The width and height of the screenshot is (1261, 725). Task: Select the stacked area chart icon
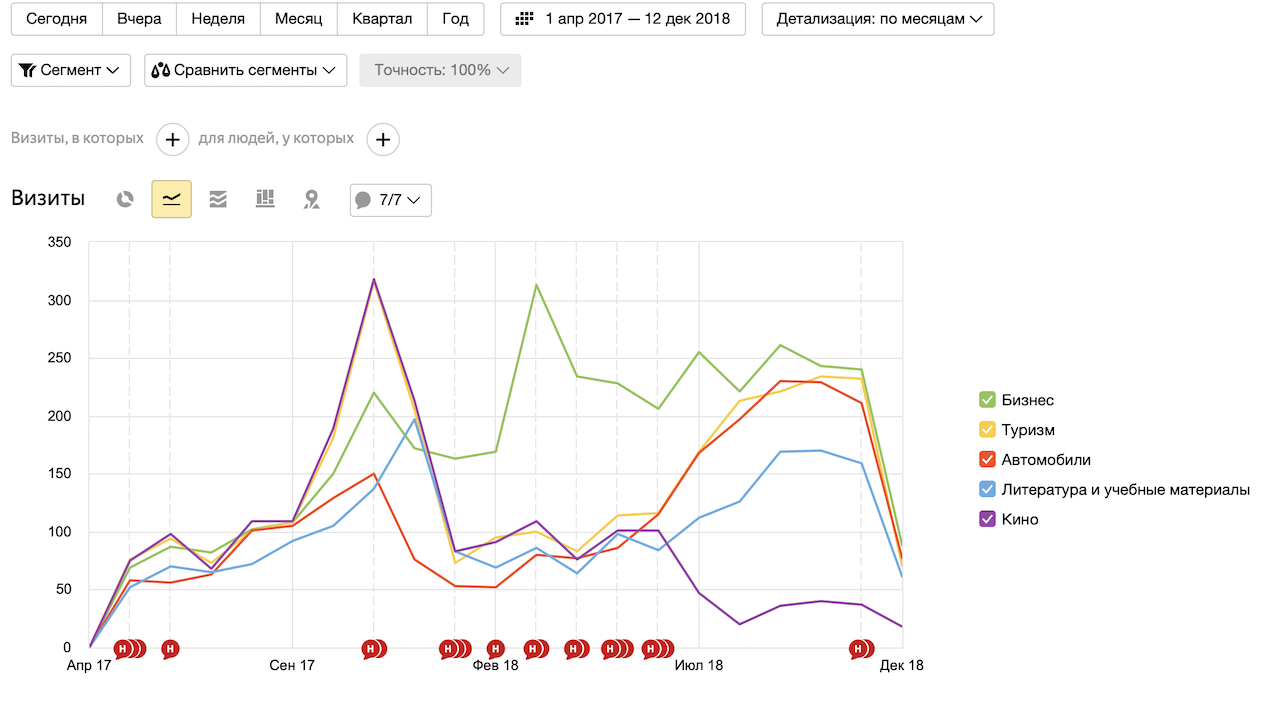pyautogui.click(x=218, y=199)
